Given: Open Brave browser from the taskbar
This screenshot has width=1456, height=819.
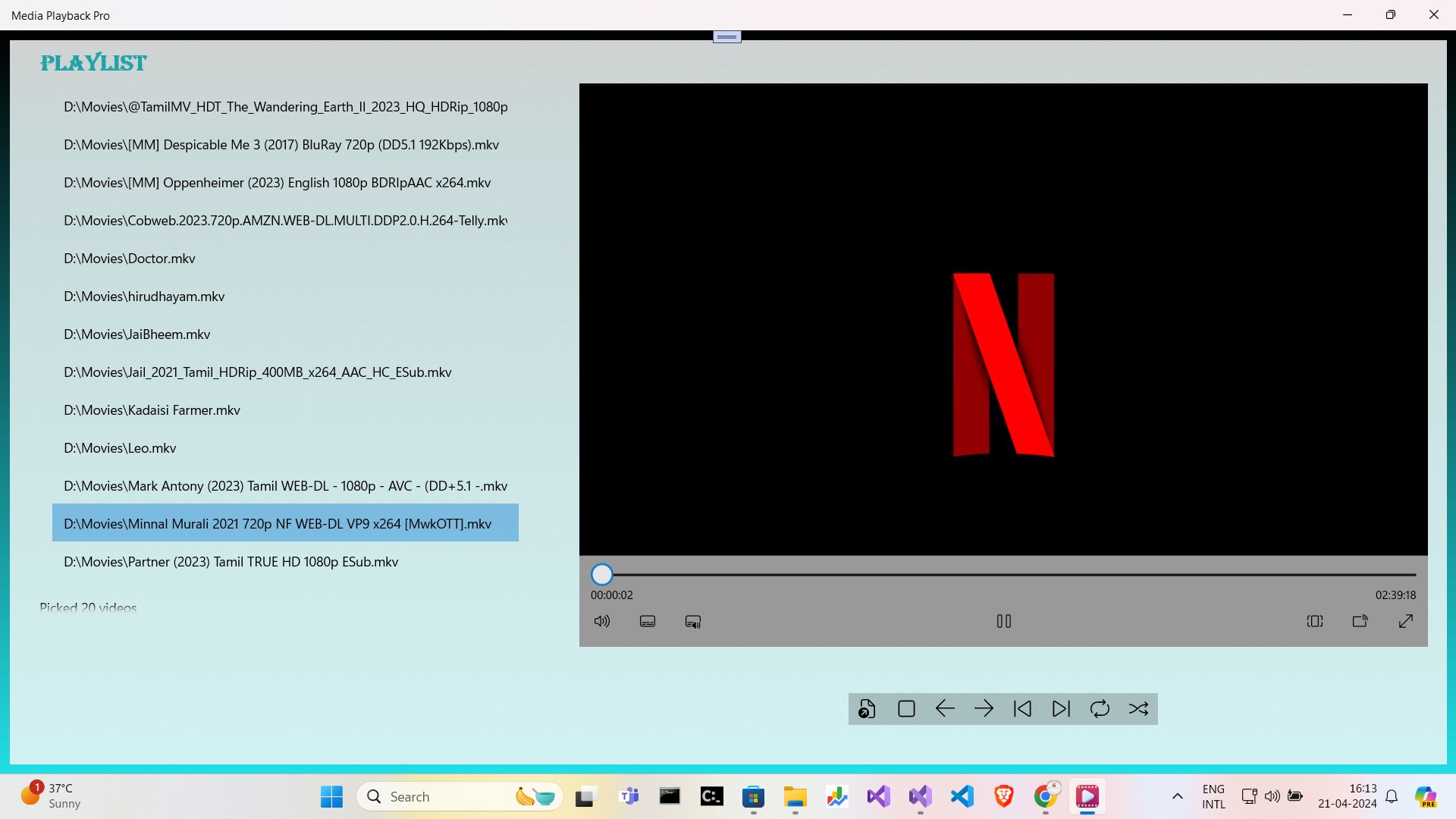Looking at the screenshot, I should [x=1003, y=796].
